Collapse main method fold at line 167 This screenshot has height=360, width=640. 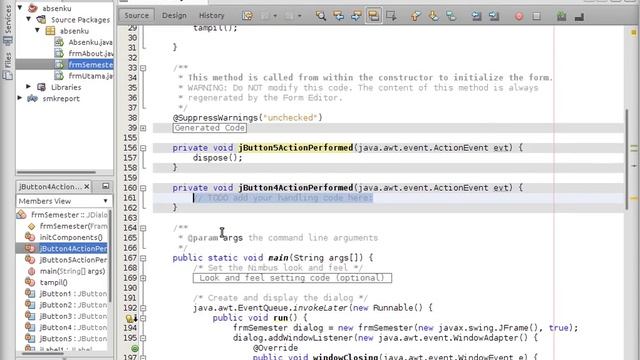pos(143,258)
